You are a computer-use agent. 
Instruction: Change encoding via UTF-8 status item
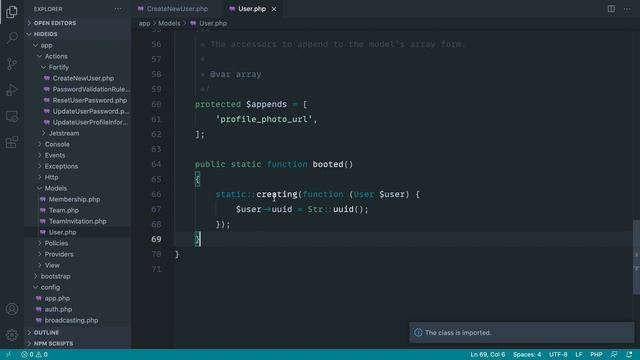558,354
